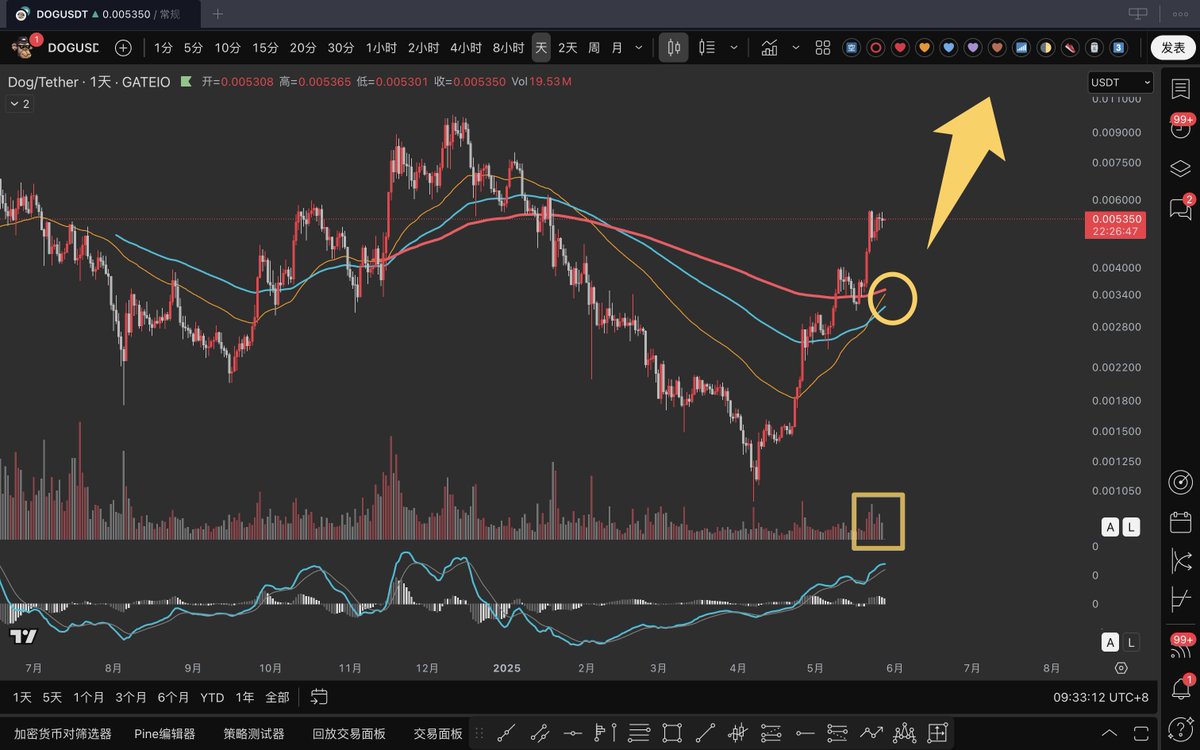Screen dimensions: 1200x750
Task: Maximize the bottom panel icon
Action: click(x=1139, y=733)
